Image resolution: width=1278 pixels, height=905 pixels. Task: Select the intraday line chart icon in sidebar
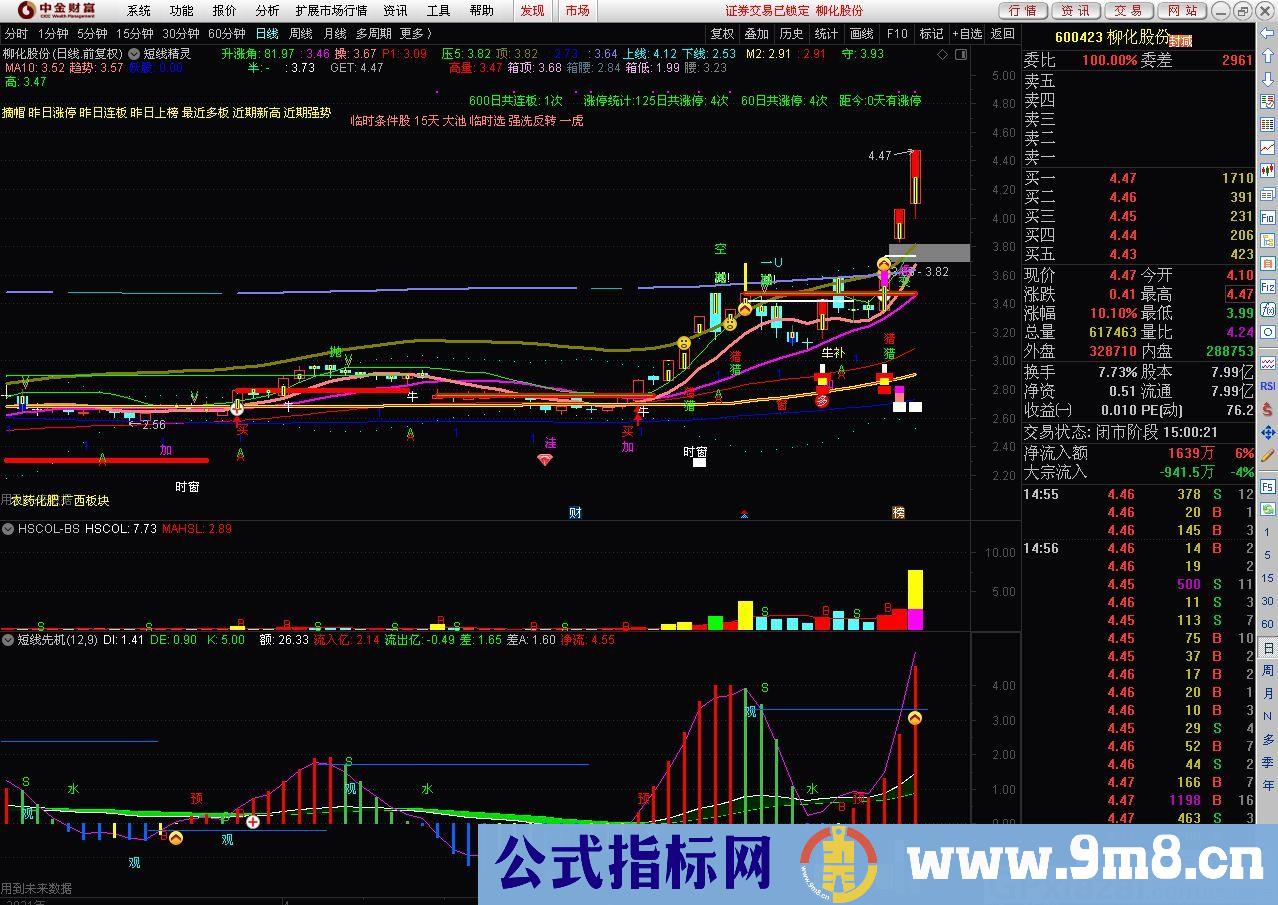(1267, 147)
